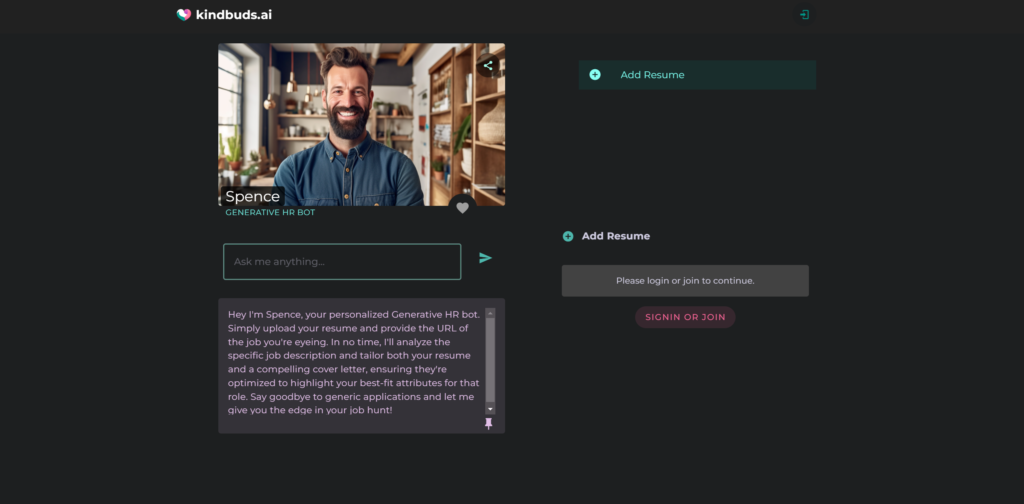Click the kindbuds.ai heart logo icon

click(x=183, y=15)
